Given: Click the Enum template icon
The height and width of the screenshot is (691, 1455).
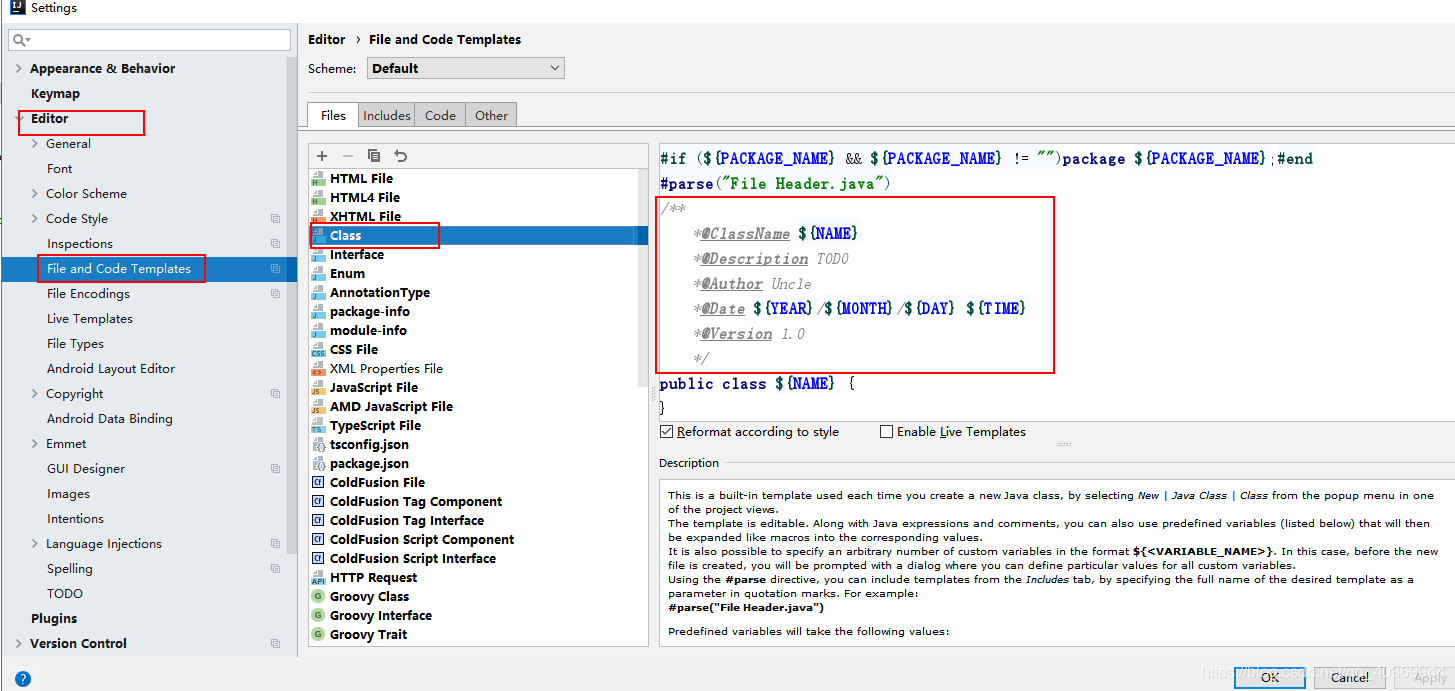Looking at the screenshot, I should [318, 274].
